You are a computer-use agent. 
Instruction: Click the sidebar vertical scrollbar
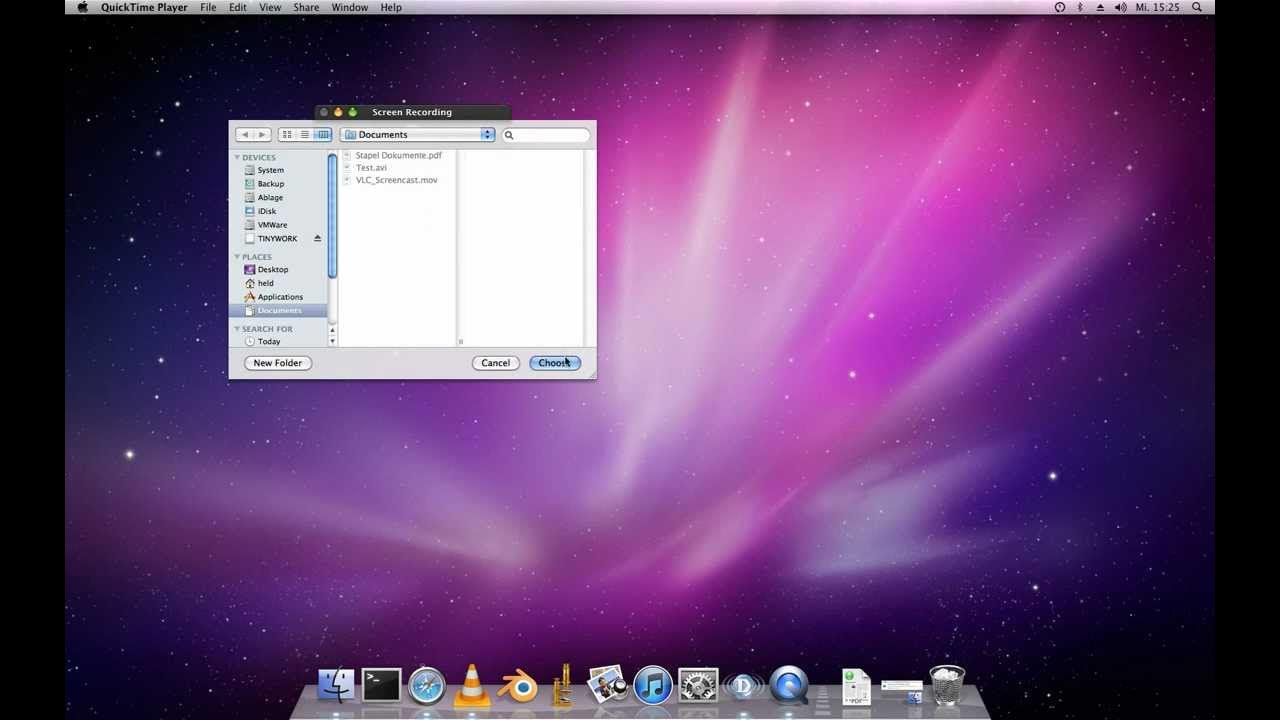click(x=332, y=216)
